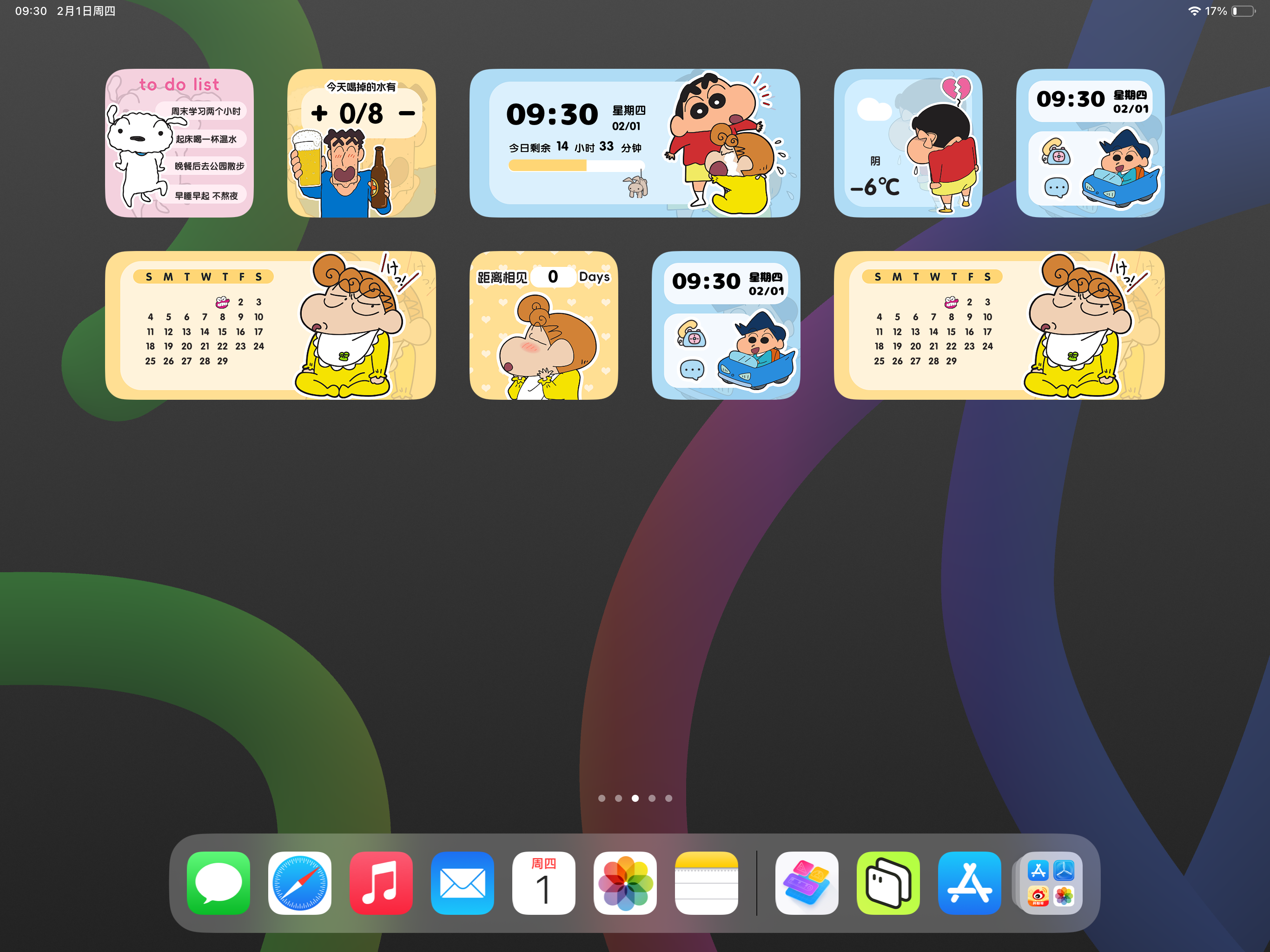Launch the Photos app from the dock
1270x952 pixels.
click(x=625, y=883)
